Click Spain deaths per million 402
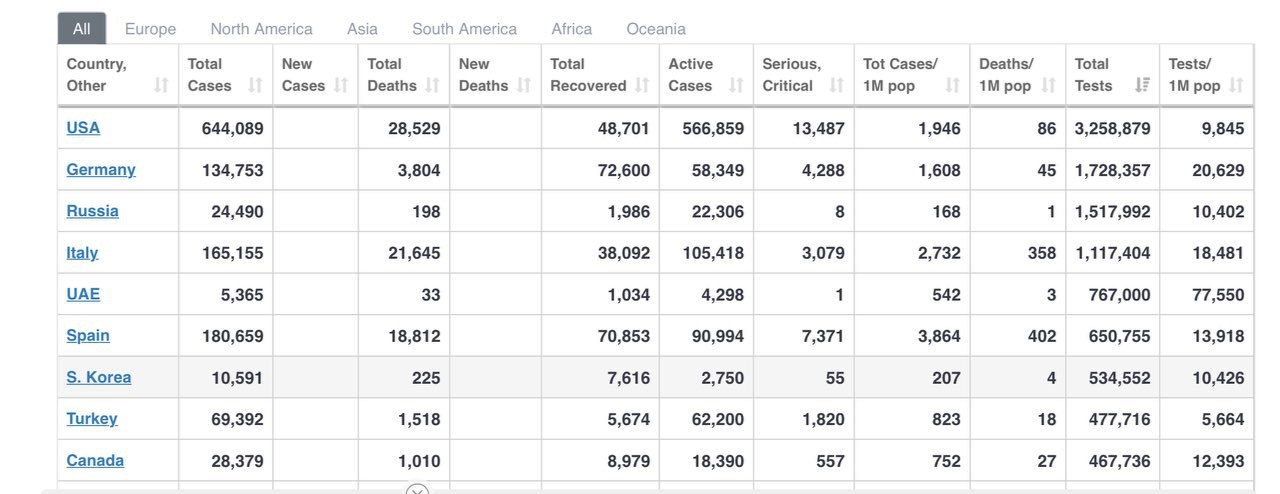Viewport: 1280px width, 494px height. tap(1042, 336)
